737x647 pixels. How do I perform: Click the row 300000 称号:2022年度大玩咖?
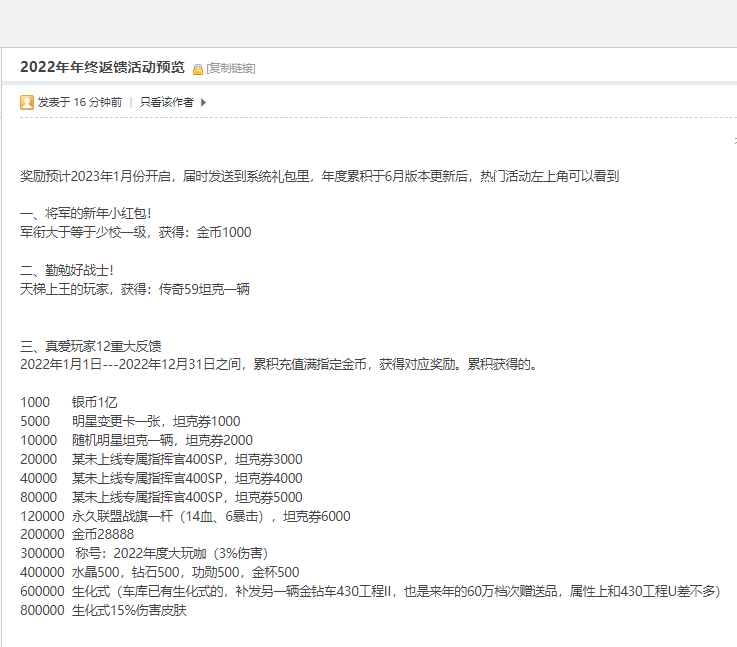(144, 553)
